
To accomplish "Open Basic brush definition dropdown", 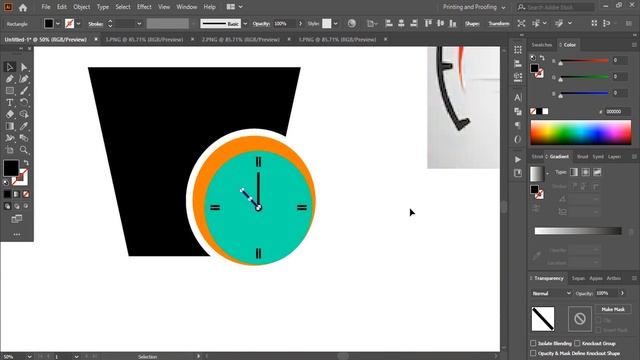I will (x=245, y=24).
